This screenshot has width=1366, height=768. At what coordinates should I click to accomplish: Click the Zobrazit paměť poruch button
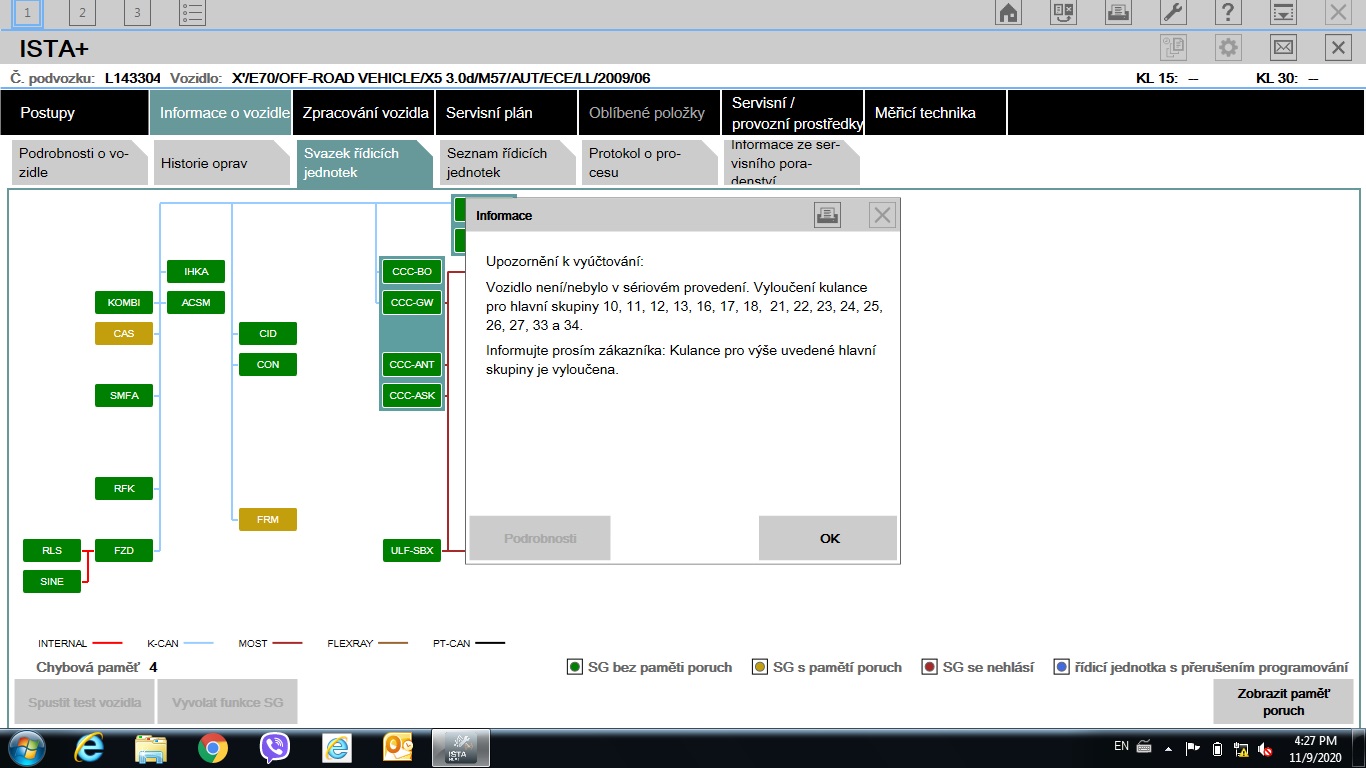pyautogui.click(x=1283, y=702)
